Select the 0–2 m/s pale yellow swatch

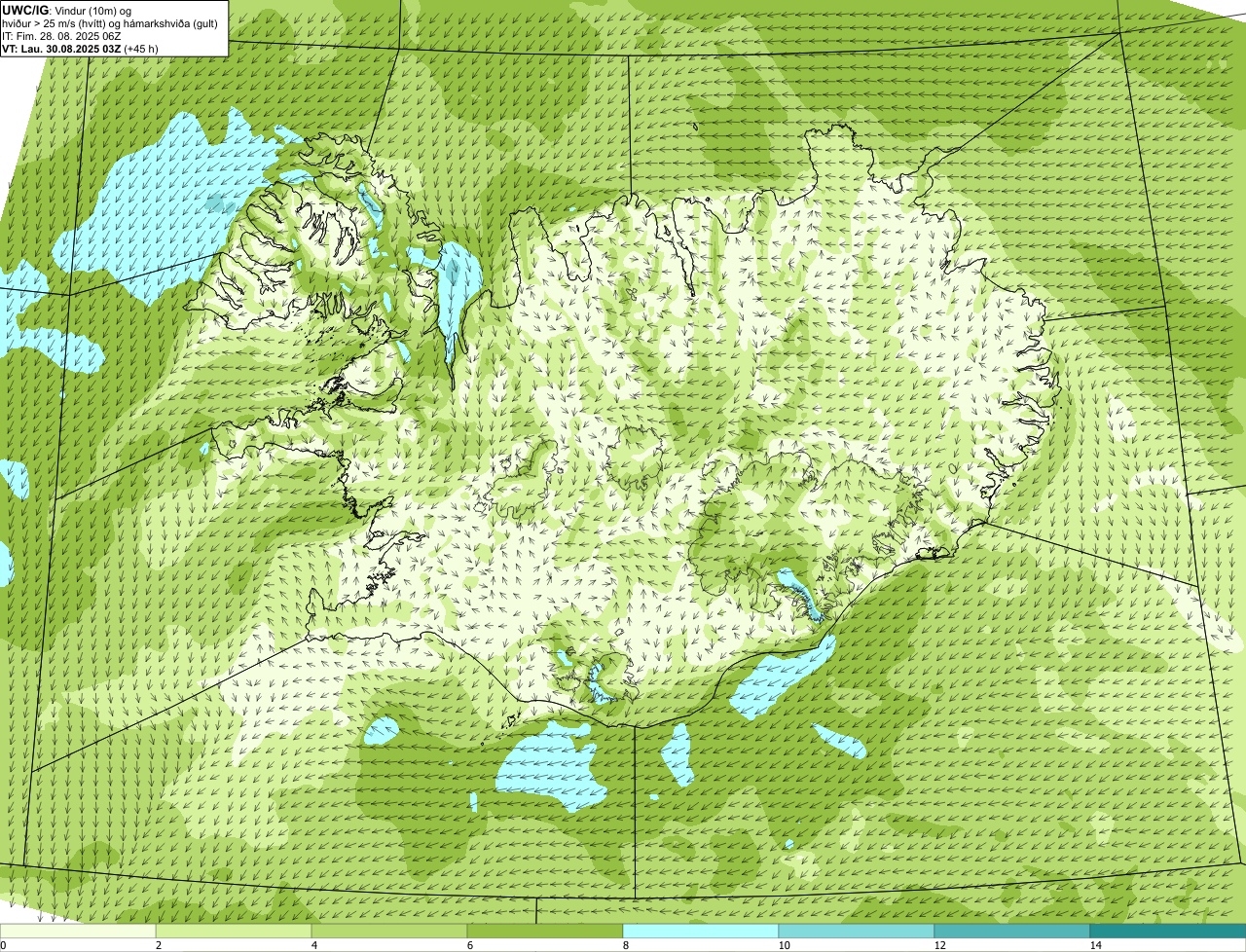point(78,931)
